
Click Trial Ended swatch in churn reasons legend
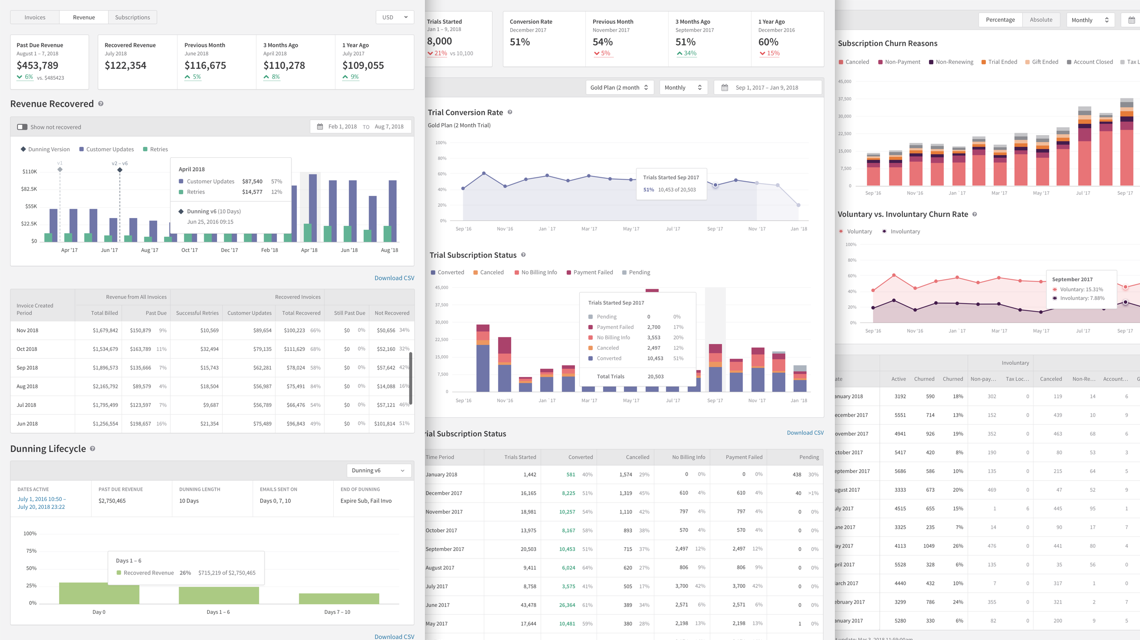(984, 62)
